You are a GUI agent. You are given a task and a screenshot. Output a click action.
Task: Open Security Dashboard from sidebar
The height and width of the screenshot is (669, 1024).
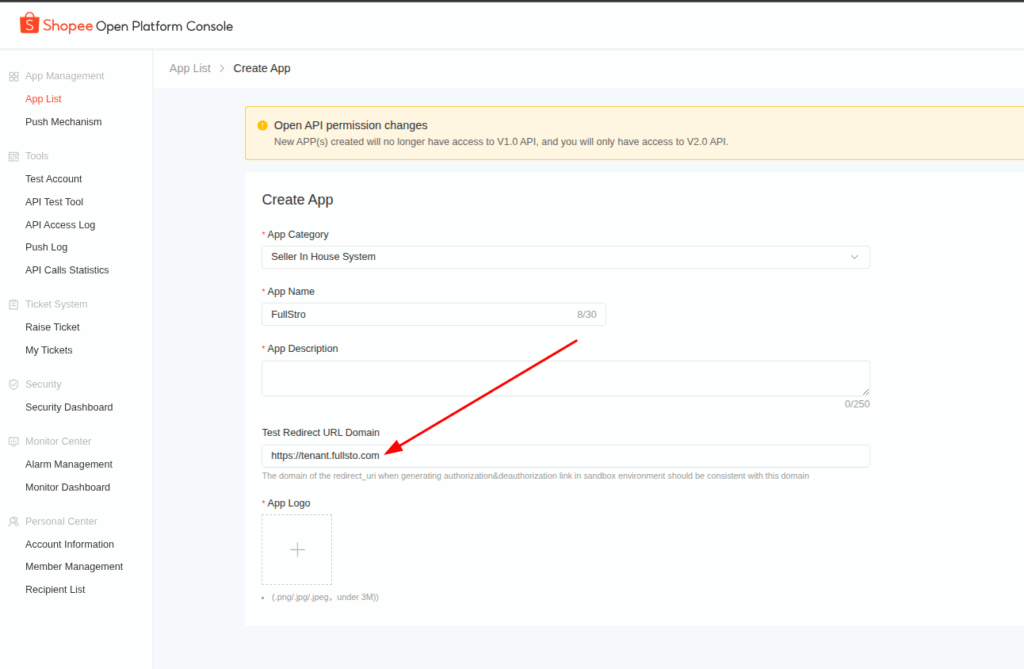69,407
